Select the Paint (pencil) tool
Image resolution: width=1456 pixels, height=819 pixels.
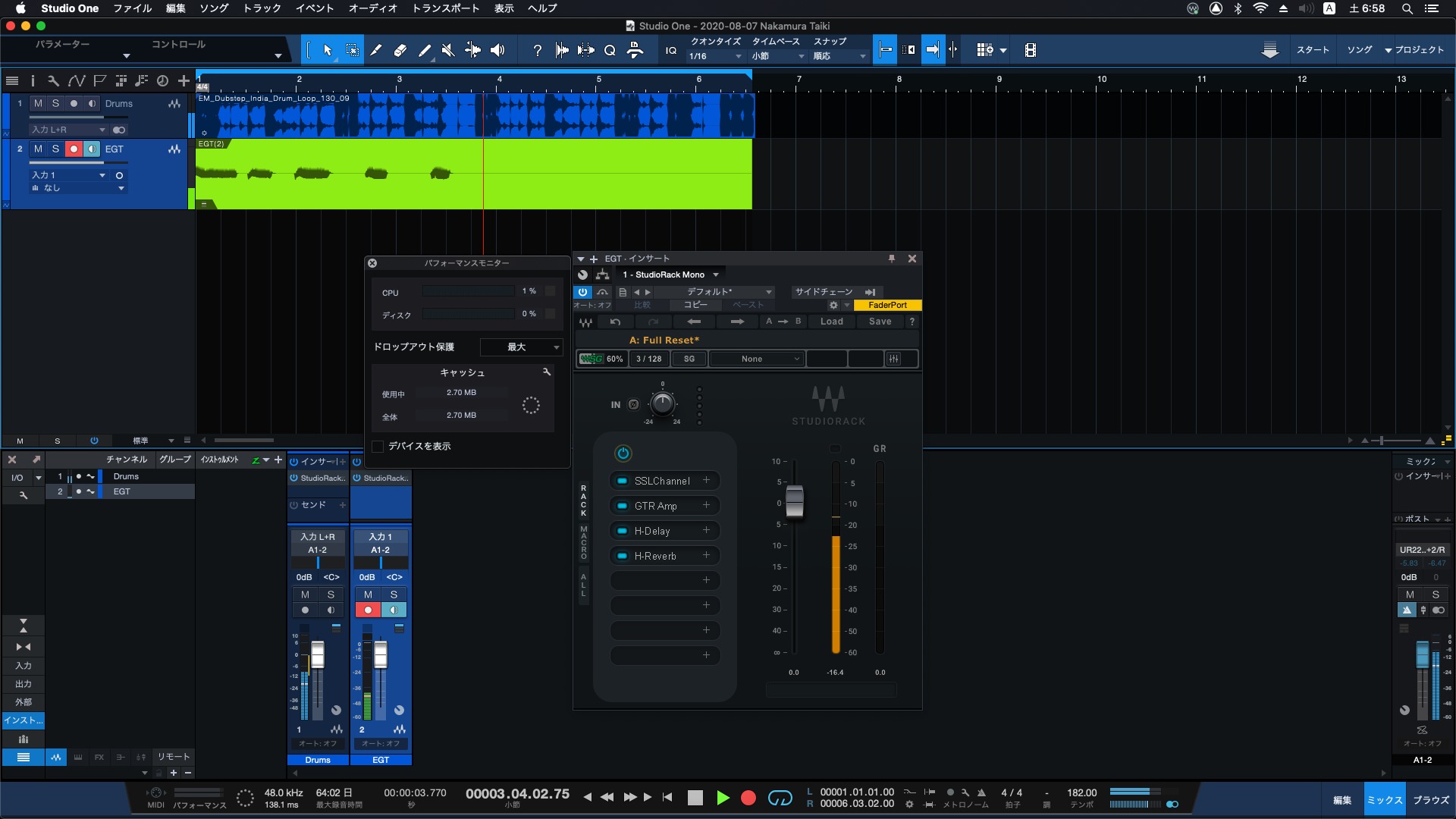point(425,50)
